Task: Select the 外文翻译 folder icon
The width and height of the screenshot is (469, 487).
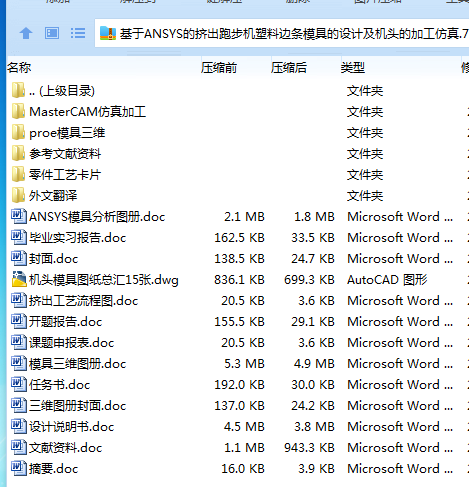Action: (x=18, y=195)
